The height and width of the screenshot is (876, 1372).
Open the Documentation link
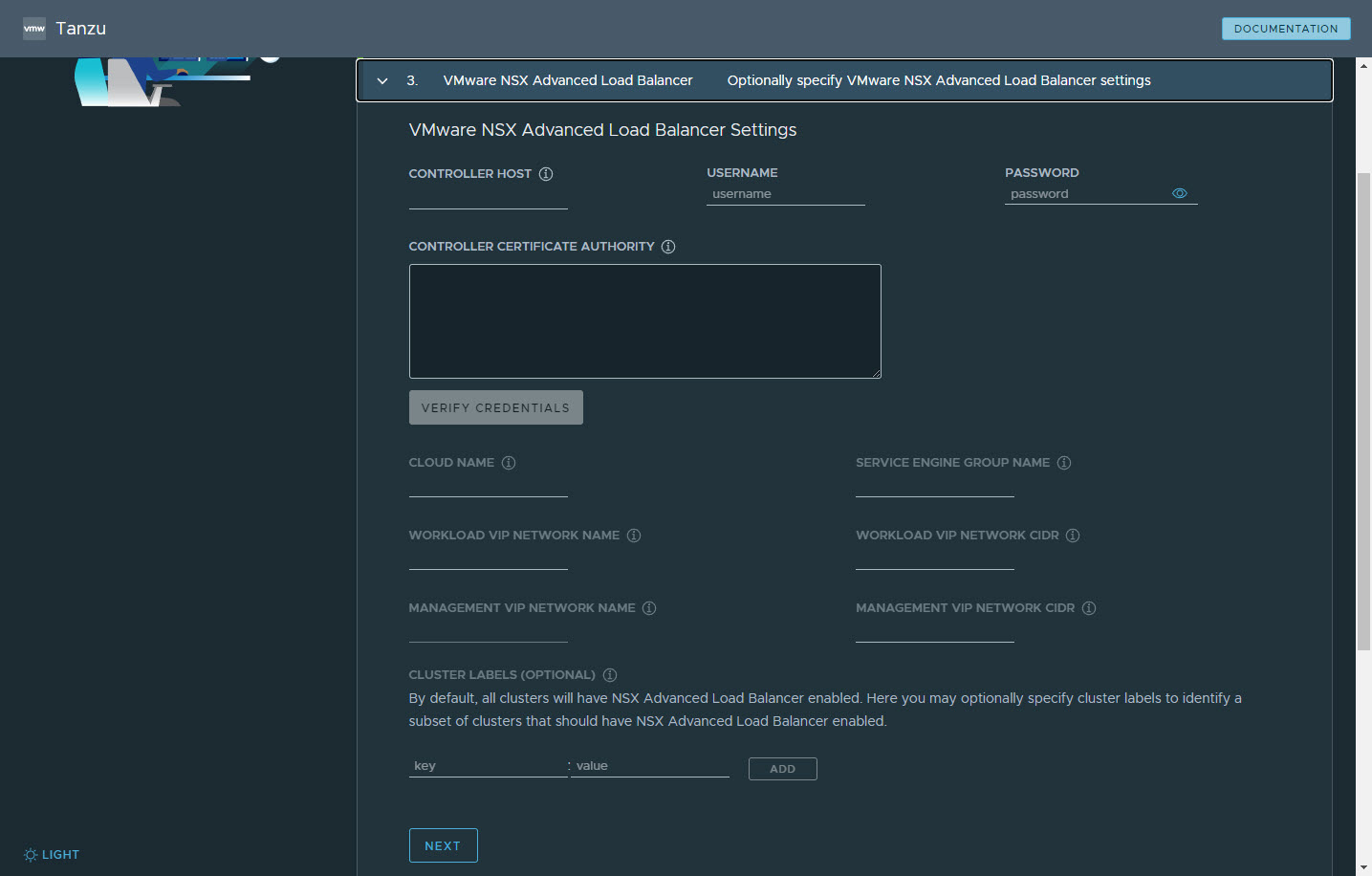pyautogui.click(x=1286, y=29)
